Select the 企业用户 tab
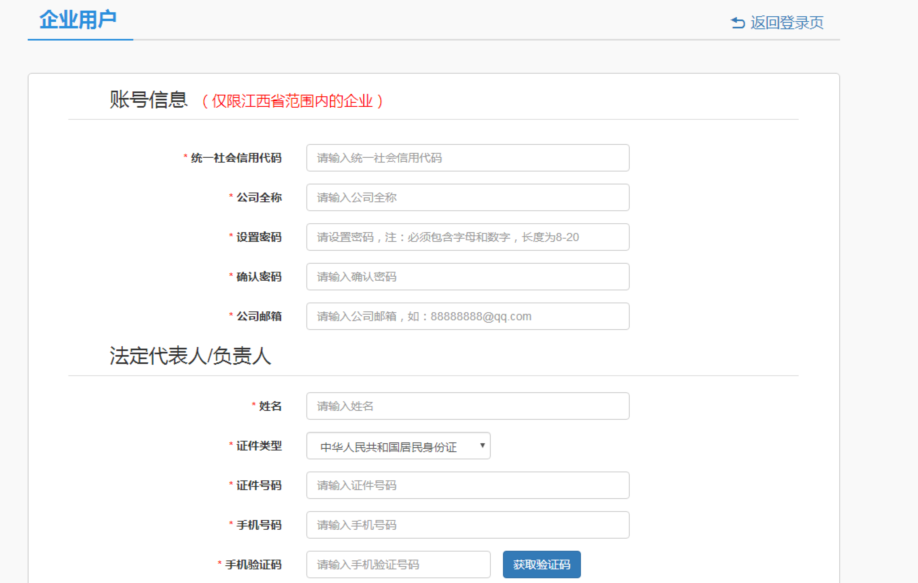The width and height of the screenshot is (918, 583). click(x=79, y=20)
